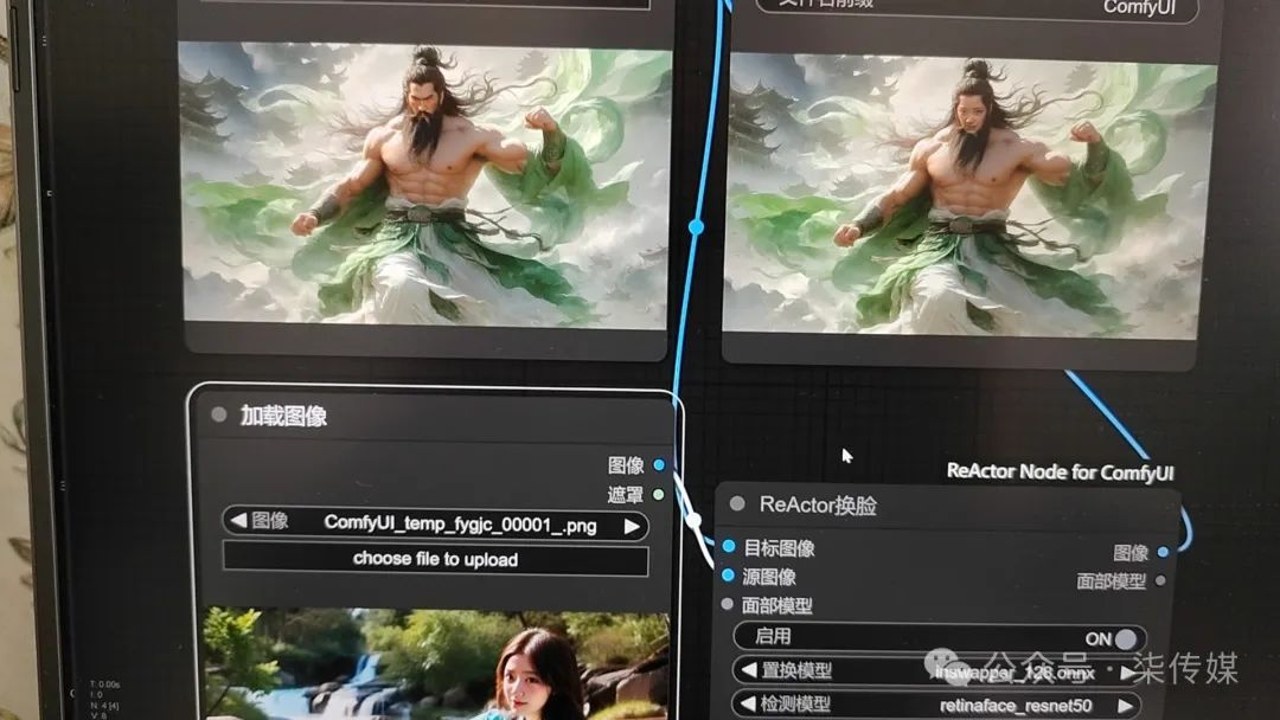This screenshot has width=1280, height=720.
Task: Click the 目标图像 input port
Action: click(728, 547)
